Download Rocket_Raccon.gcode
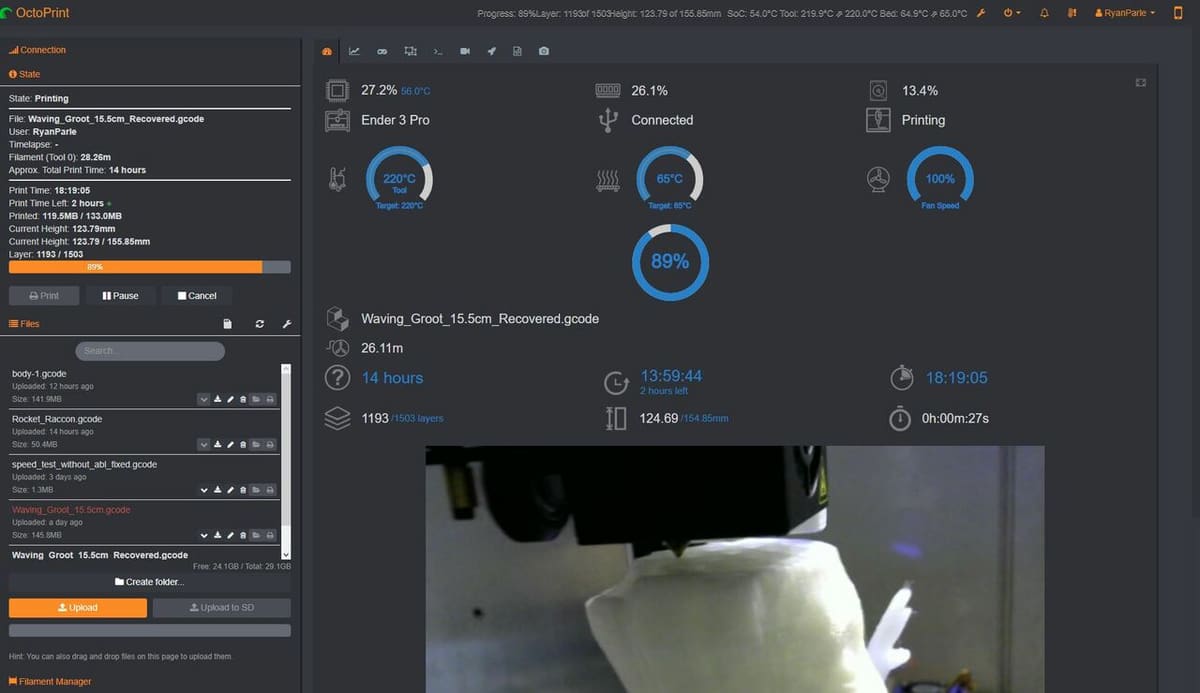 [217, 444]
